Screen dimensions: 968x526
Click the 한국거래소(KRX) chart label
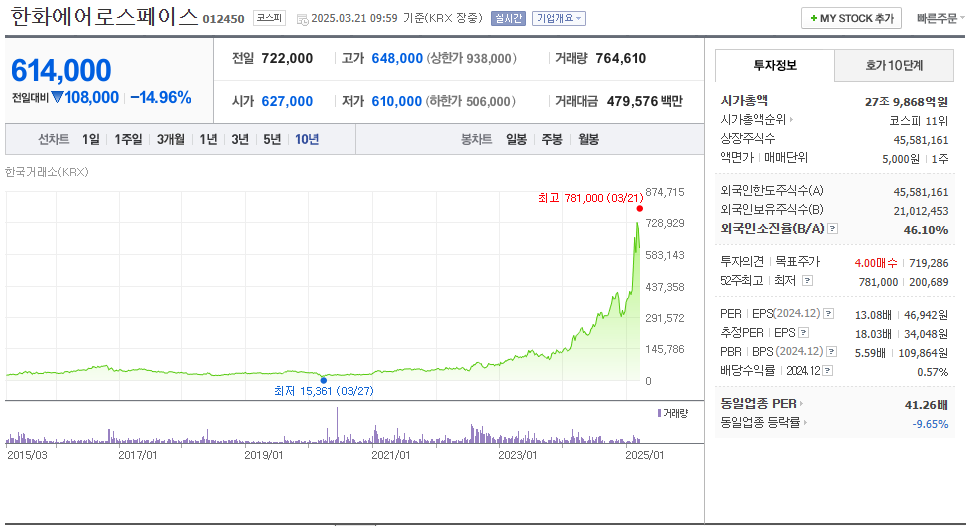46,172
